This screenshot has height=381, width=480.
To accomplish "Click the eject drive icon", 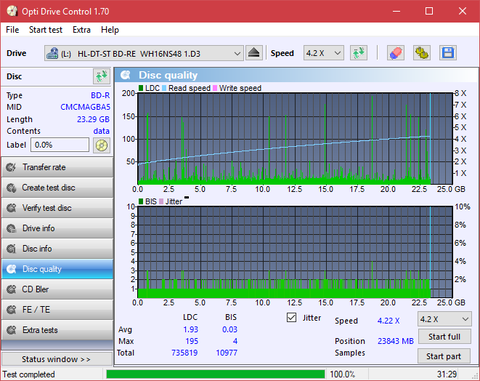I will click(x=254, y=53).
